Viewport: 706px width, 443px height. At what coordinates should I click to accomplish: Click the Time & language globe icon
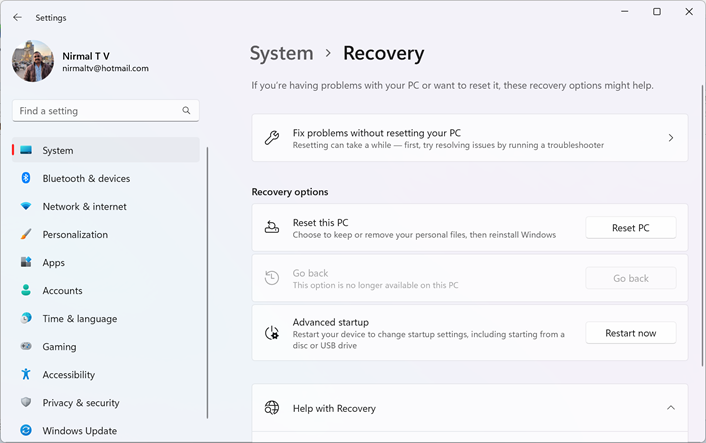coord(26,318)
